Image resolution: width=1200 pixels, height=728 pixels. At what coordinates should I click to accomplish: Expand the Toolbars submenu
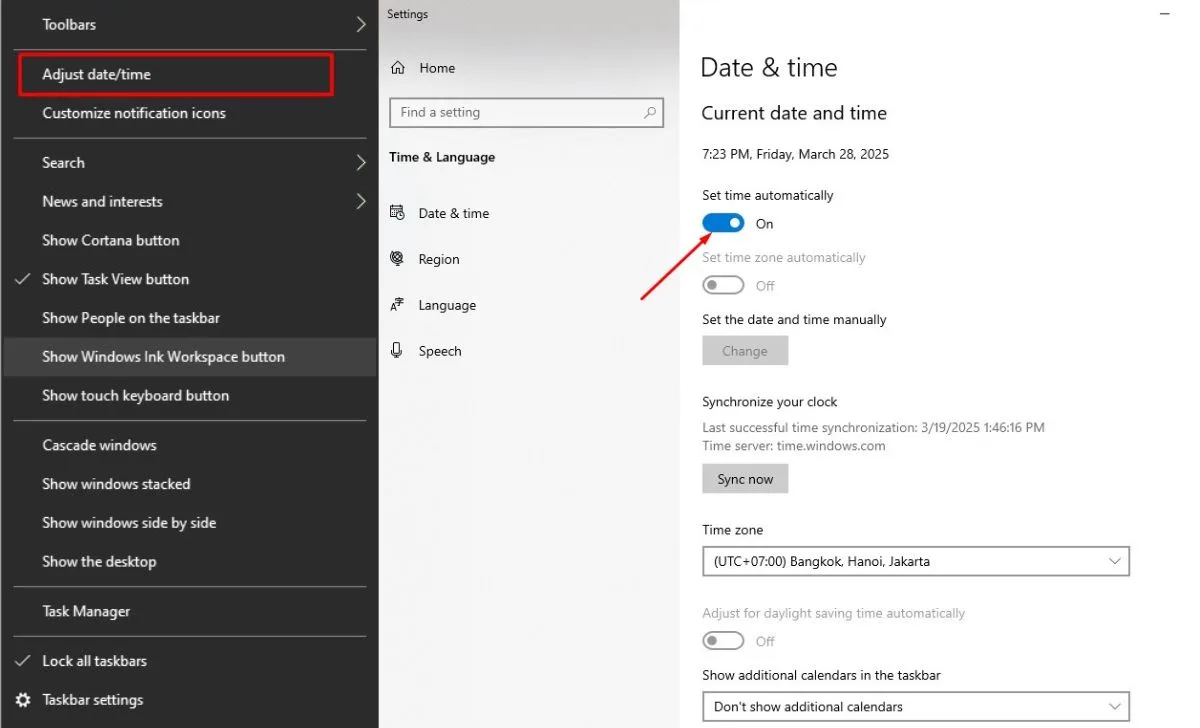tap(361, 24)
